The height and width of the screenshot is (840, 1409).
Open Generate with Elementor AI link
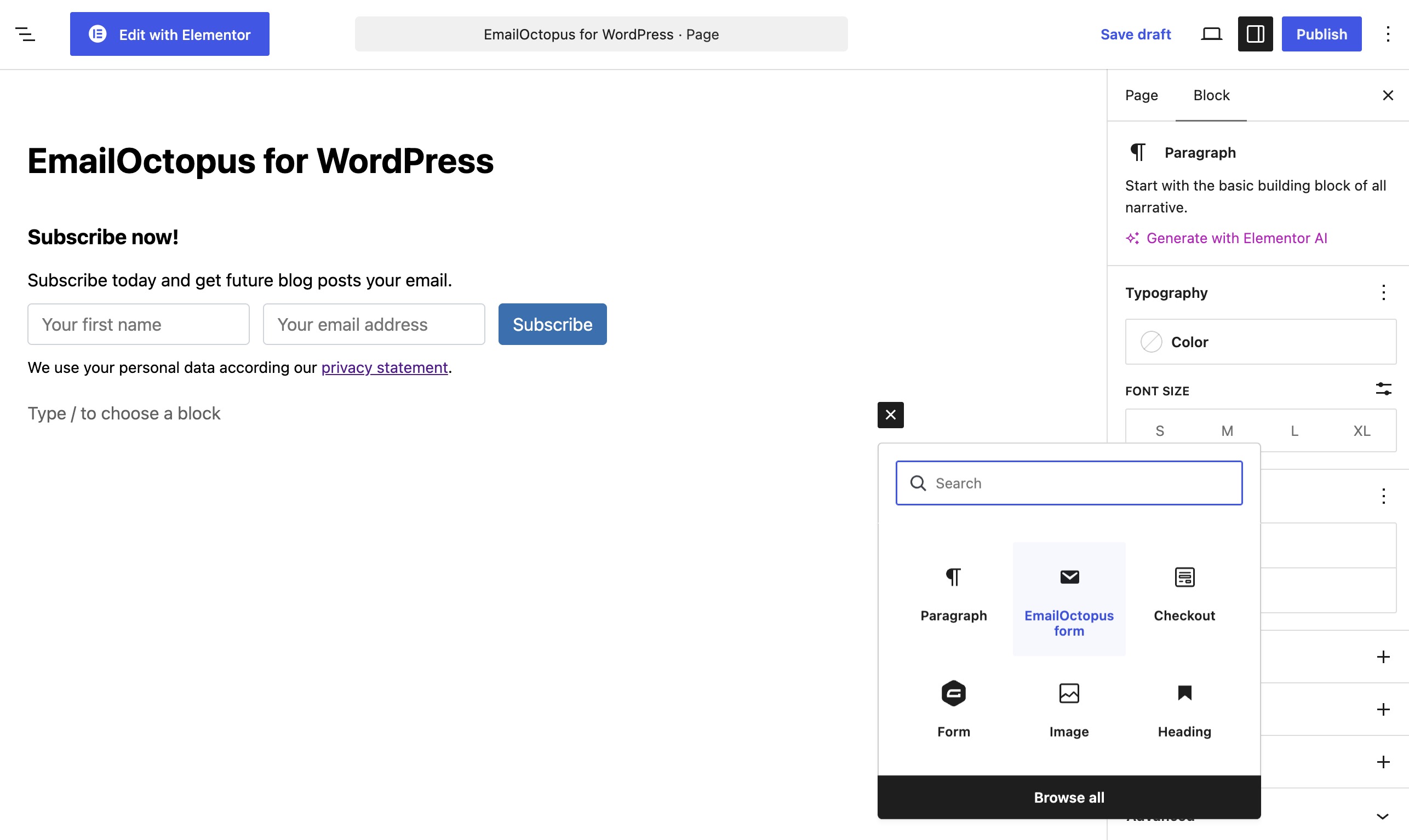1226,238
